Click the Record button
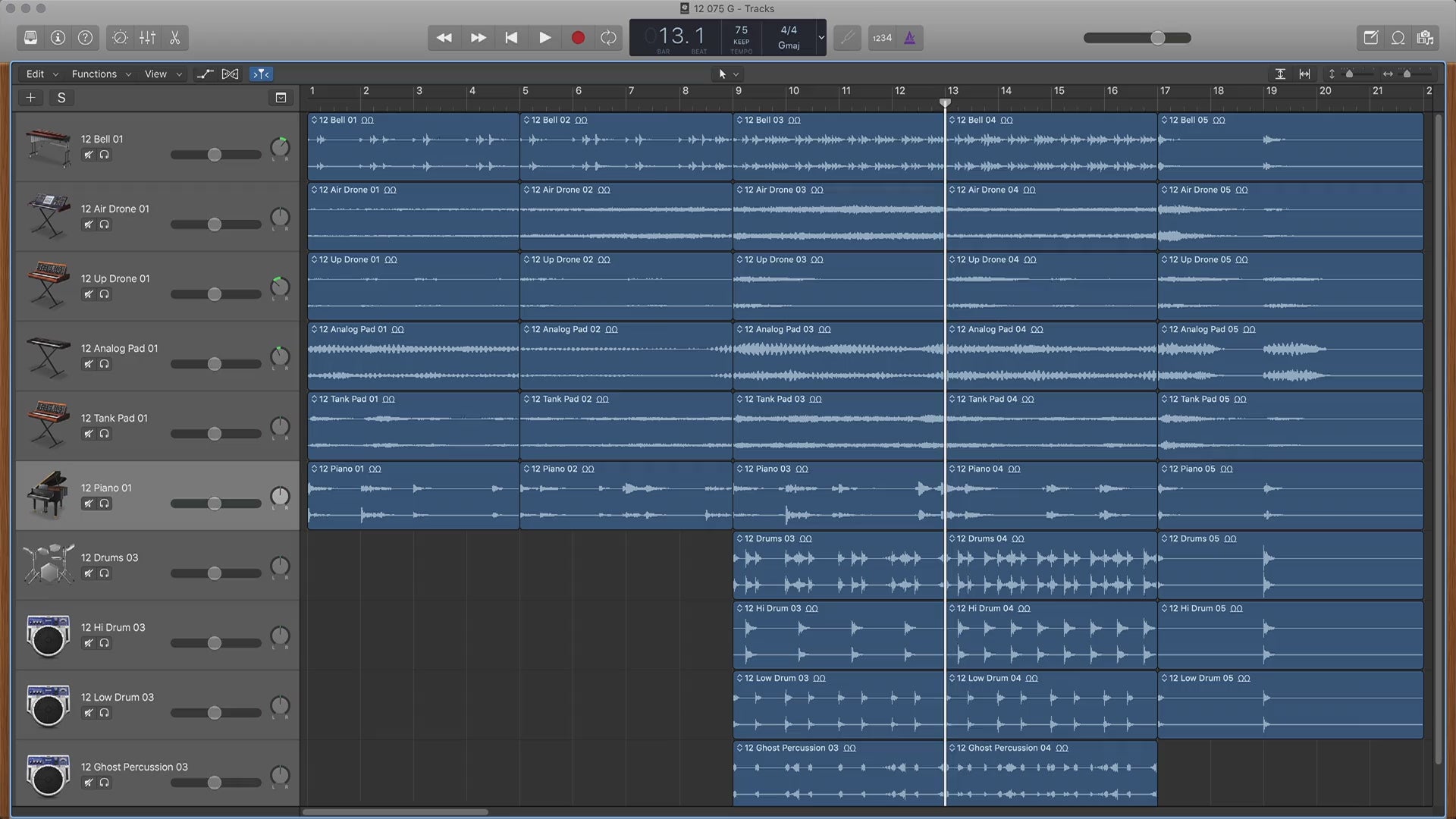The width and height of the screenshot is (1456, 819). coord(578,37)
